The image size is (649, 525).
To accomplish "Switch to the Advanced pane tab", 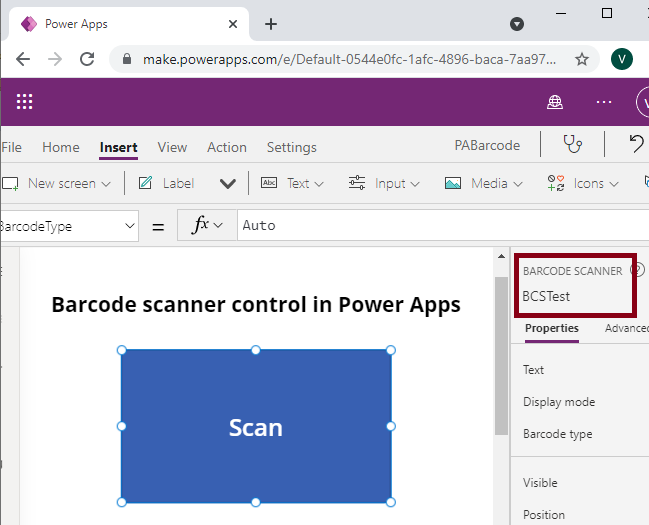I will 627,328.
